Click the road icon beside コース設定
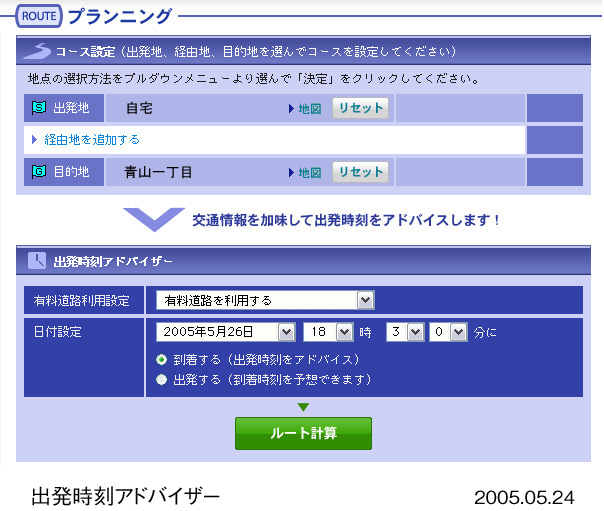Image resolution: width=604 pixels, height=511 pixels. pyautogui.click(x=37, y=51)
